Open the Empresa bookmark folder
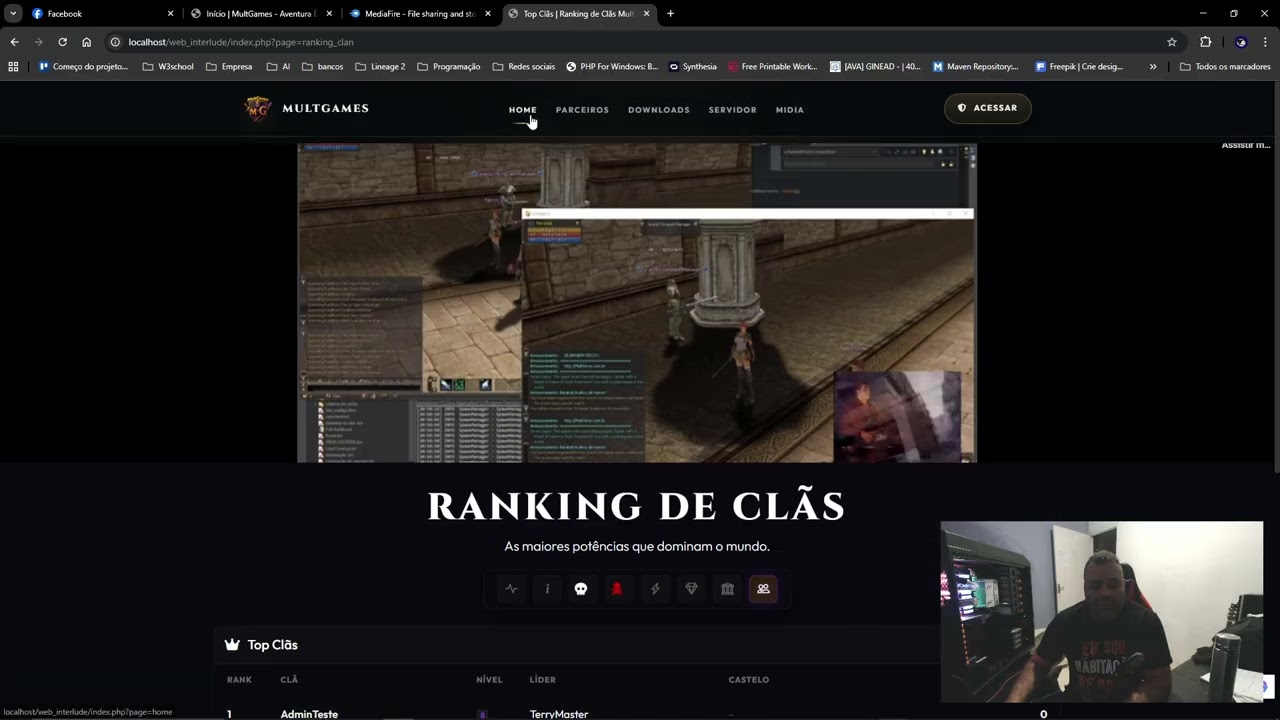The width and height of the screenshot is (1280, 720). (229, 67)
